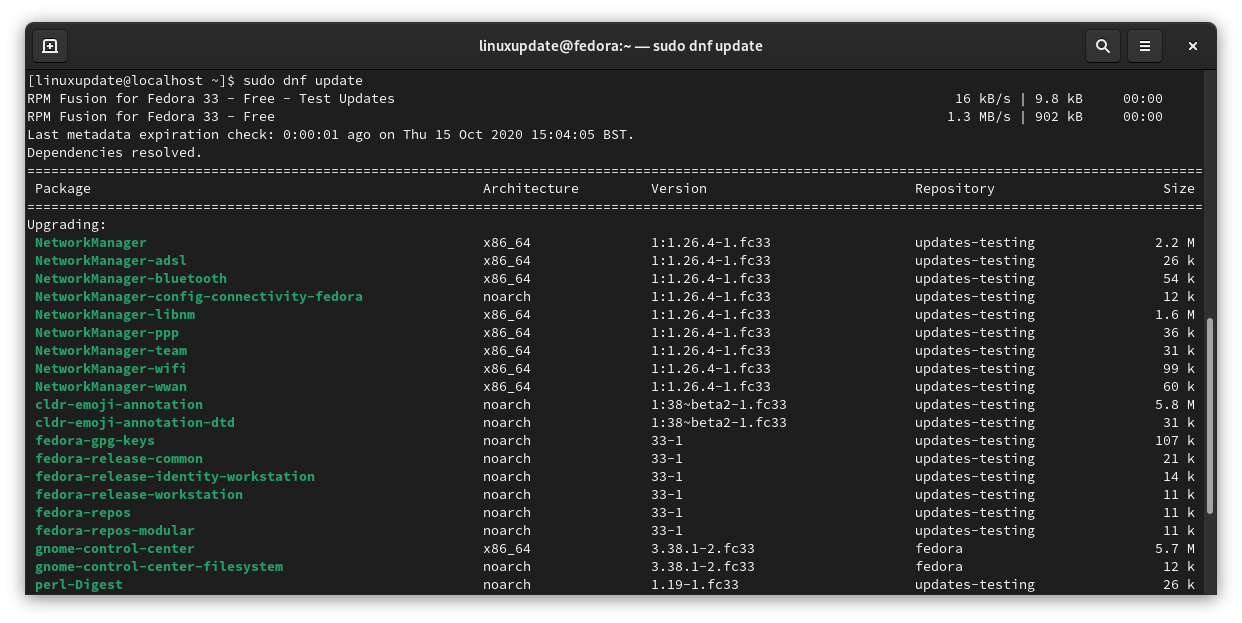Select the 'fedora-repos-modular' package name
The image size is (1242, 623).
pos(115,530)
